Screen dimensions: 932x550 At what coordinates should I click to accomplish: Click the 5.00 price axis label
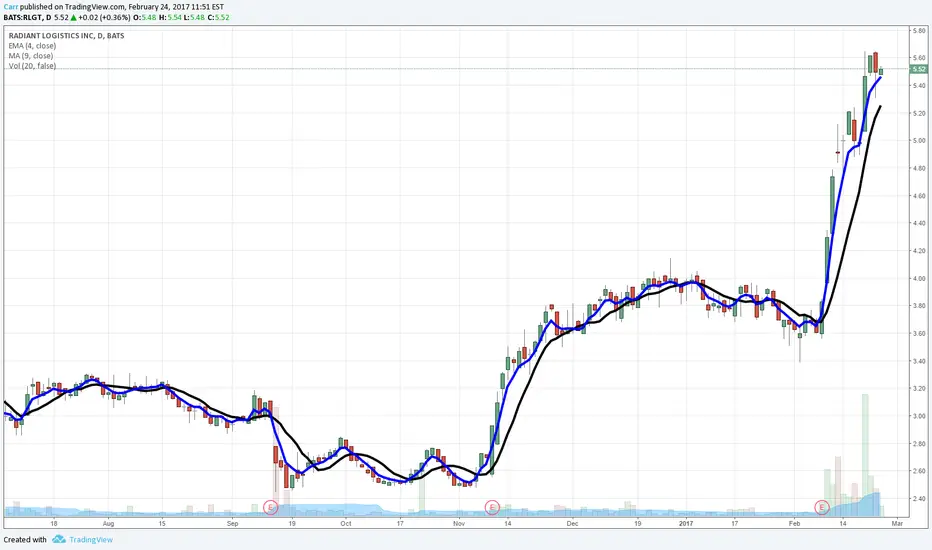point(919,141)
